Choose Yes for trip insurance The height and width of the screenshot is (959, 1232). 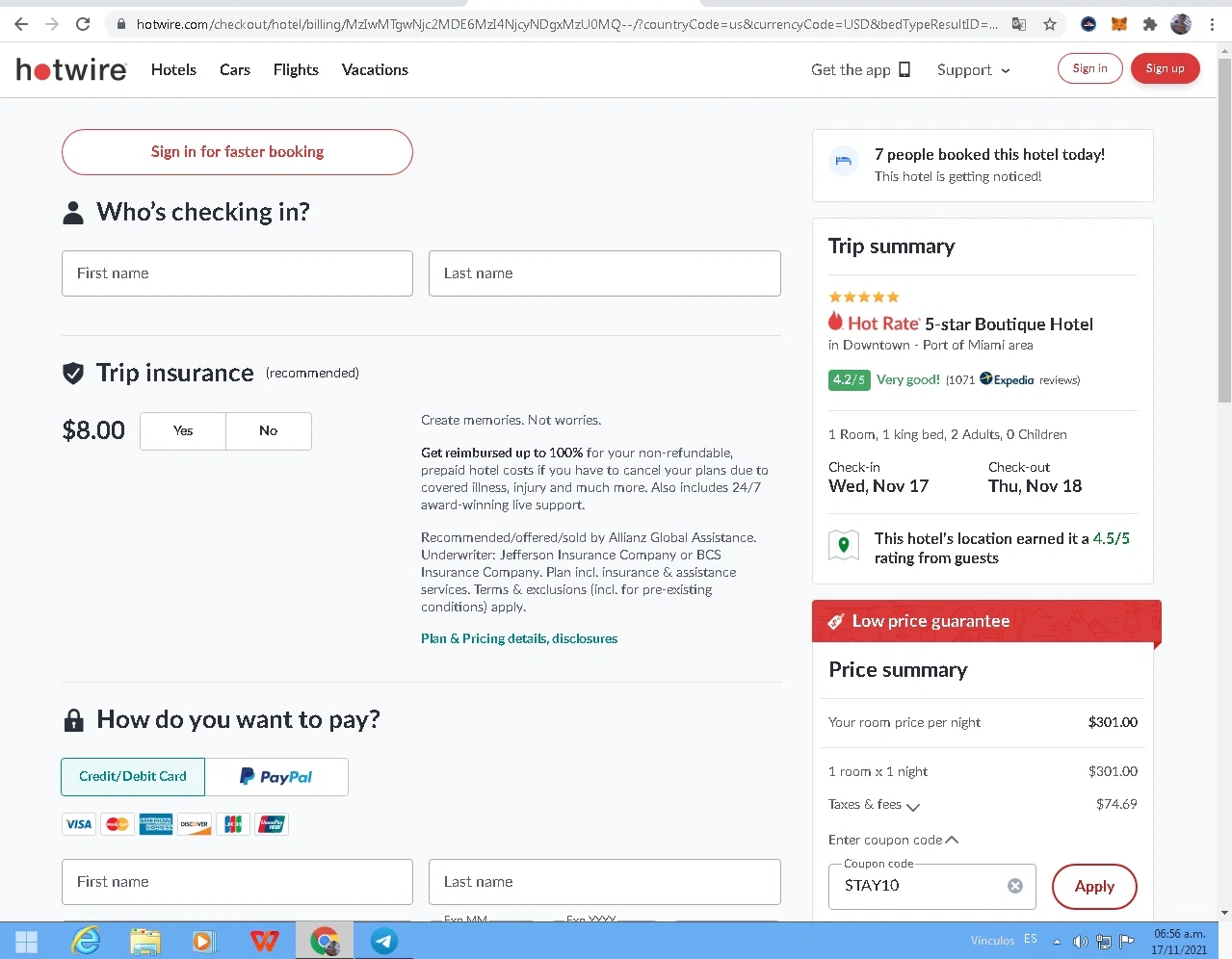coord(183,430)
